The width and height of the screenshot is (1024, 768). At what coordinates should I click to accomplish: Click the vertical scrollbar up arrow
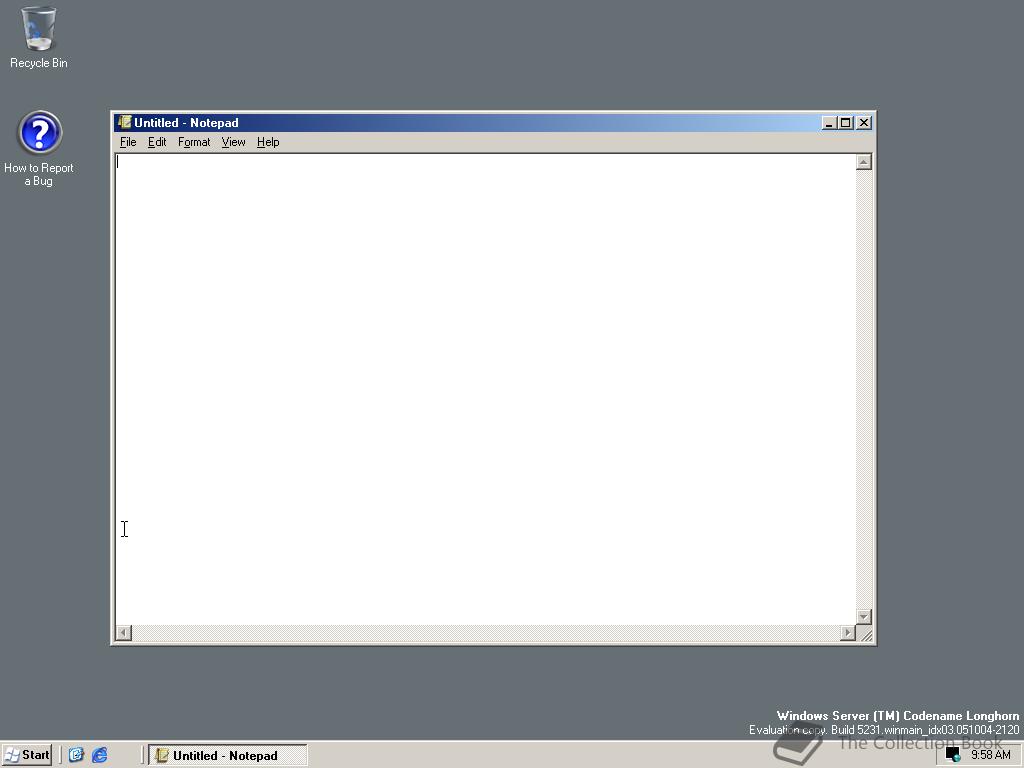pos(863,162)
